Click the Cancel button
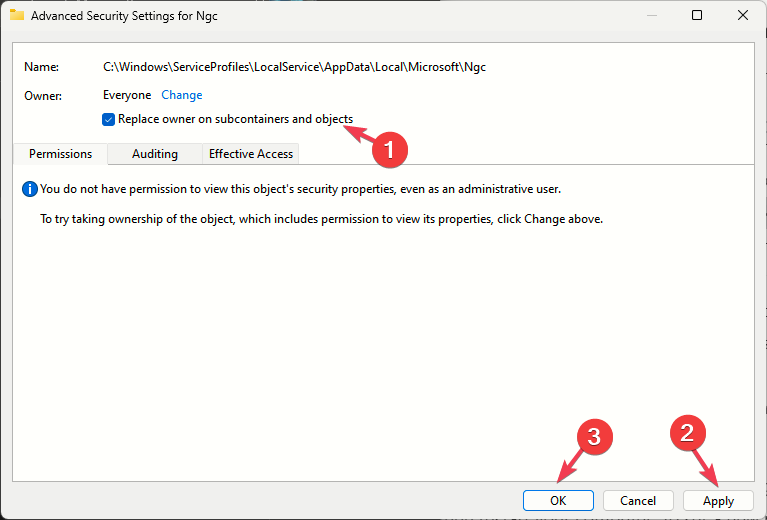Viewport: 767px width, 520px height. click(x=638, y=500)
